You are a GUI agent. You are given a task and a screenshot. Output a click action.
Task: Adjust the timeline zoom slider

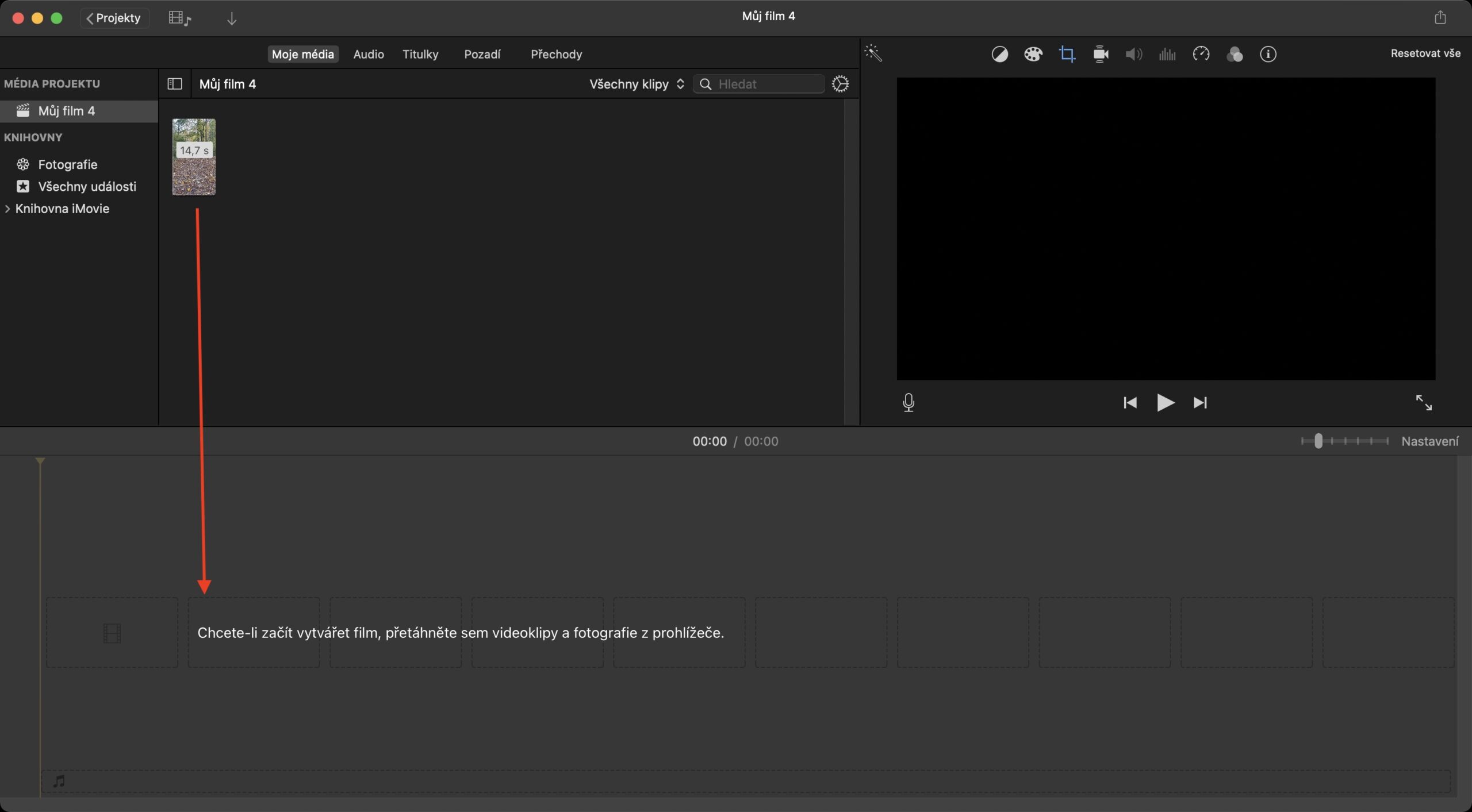tap(1318, 441)
